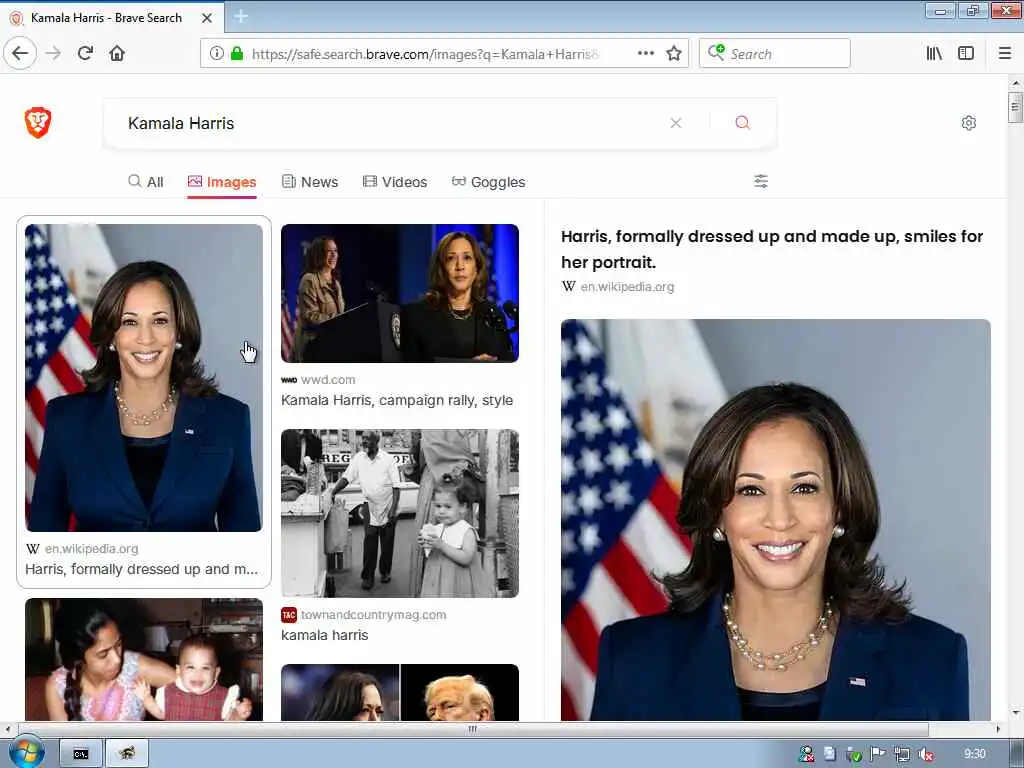The height and width of the screenshot is (768, 1024).
Task: Switch to the News tab
Action: 310,182
